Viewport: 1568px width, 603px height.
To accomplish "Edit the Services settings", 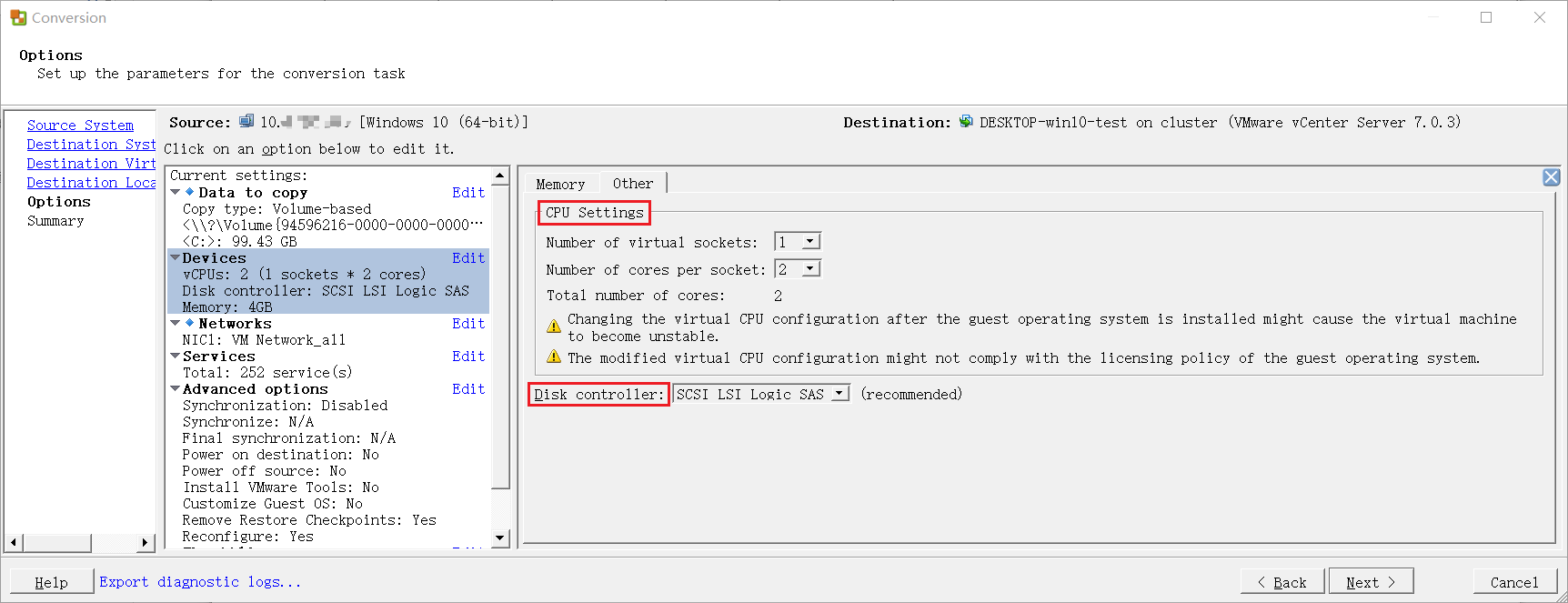I will 468,357.
